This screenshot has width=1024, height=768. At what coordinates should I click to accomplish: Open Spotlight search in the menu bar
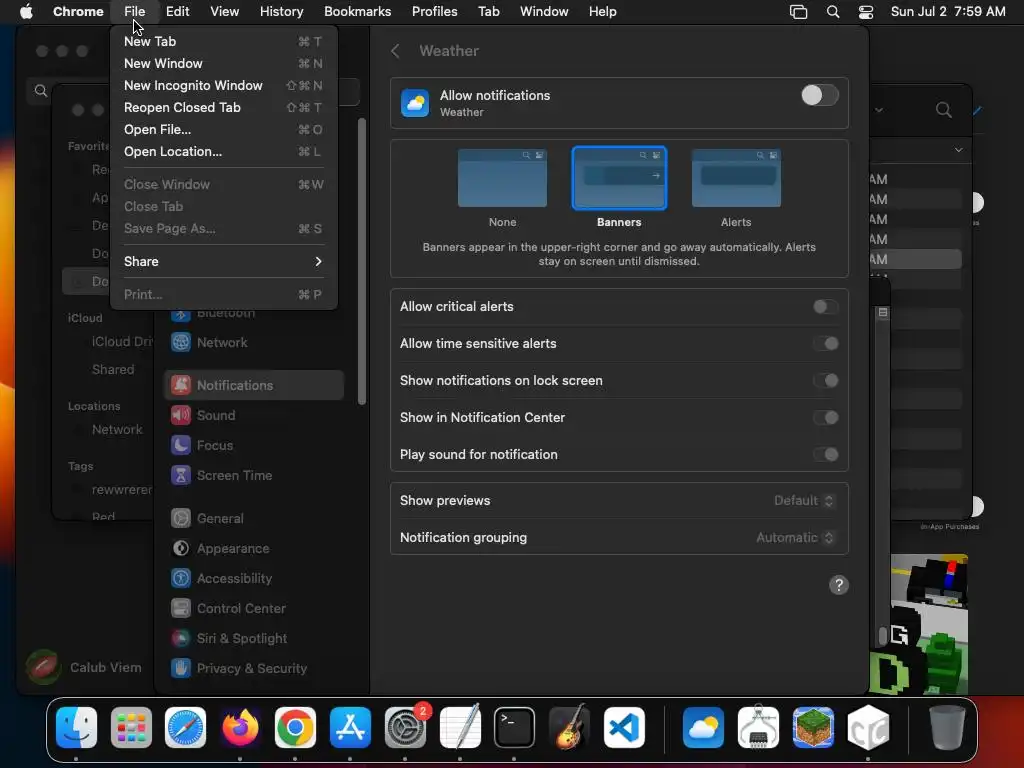click(x=833, y=12)
